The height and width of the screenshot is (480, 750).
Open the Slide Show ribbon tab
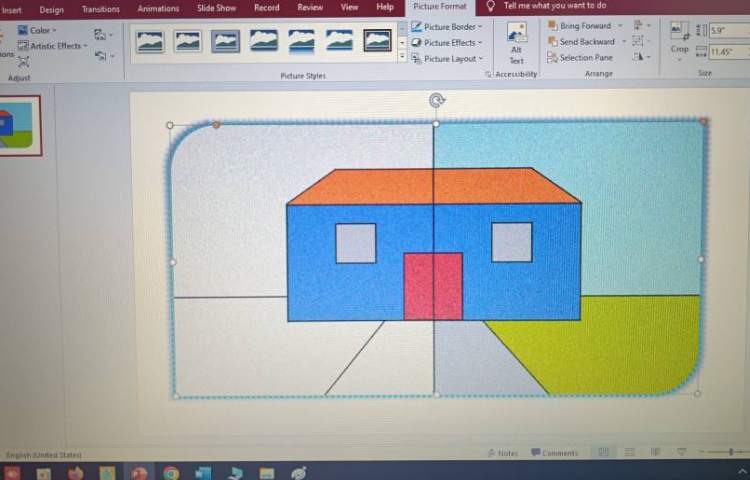pos(216,9)
